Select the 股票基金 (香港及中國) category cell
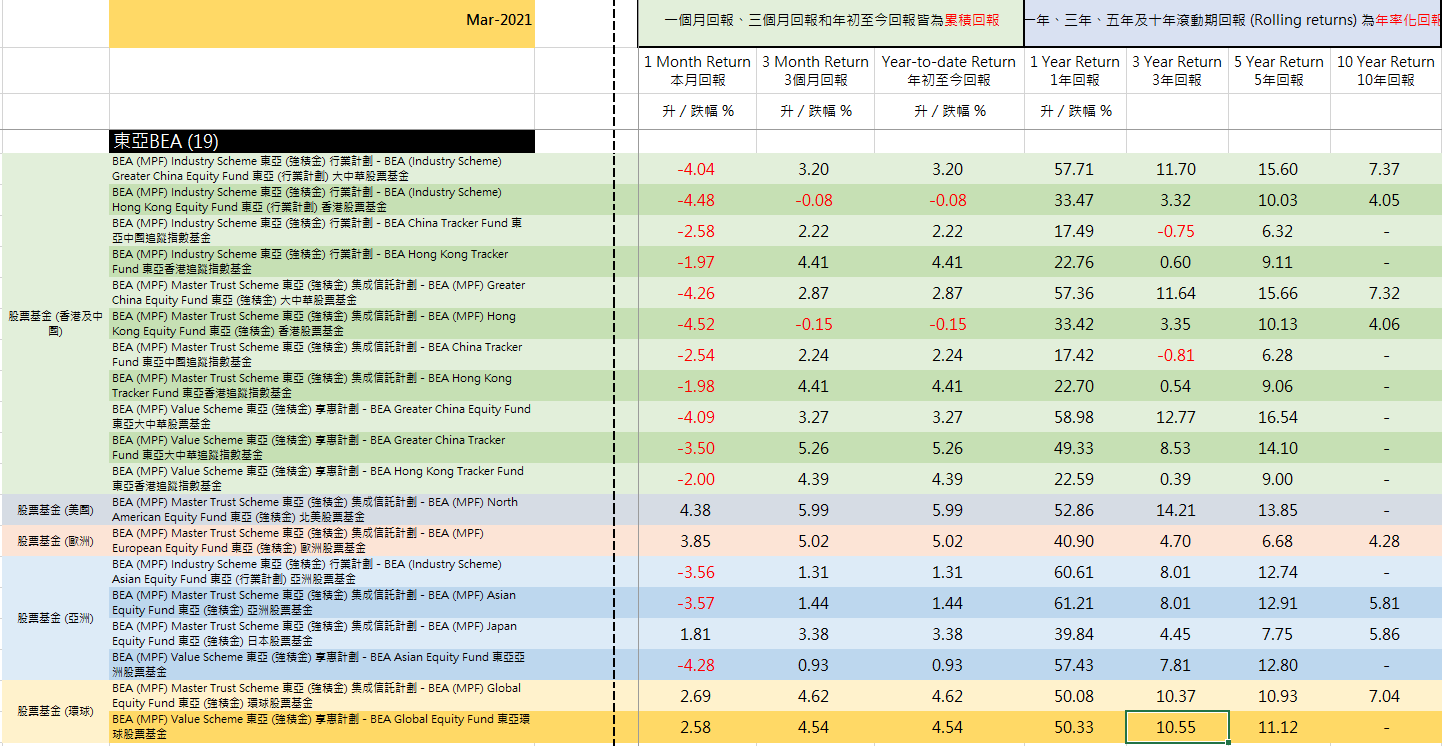Image resolution: width=1442 pixels, height=746 pixels. click(55, 324)
